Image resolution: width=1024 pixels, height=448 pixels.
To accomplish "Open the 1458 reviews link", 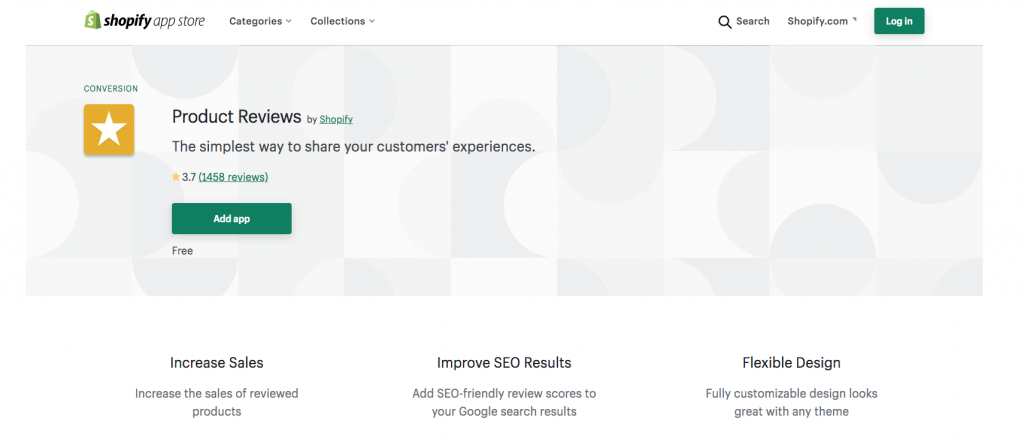I will [x=233, y=177].
